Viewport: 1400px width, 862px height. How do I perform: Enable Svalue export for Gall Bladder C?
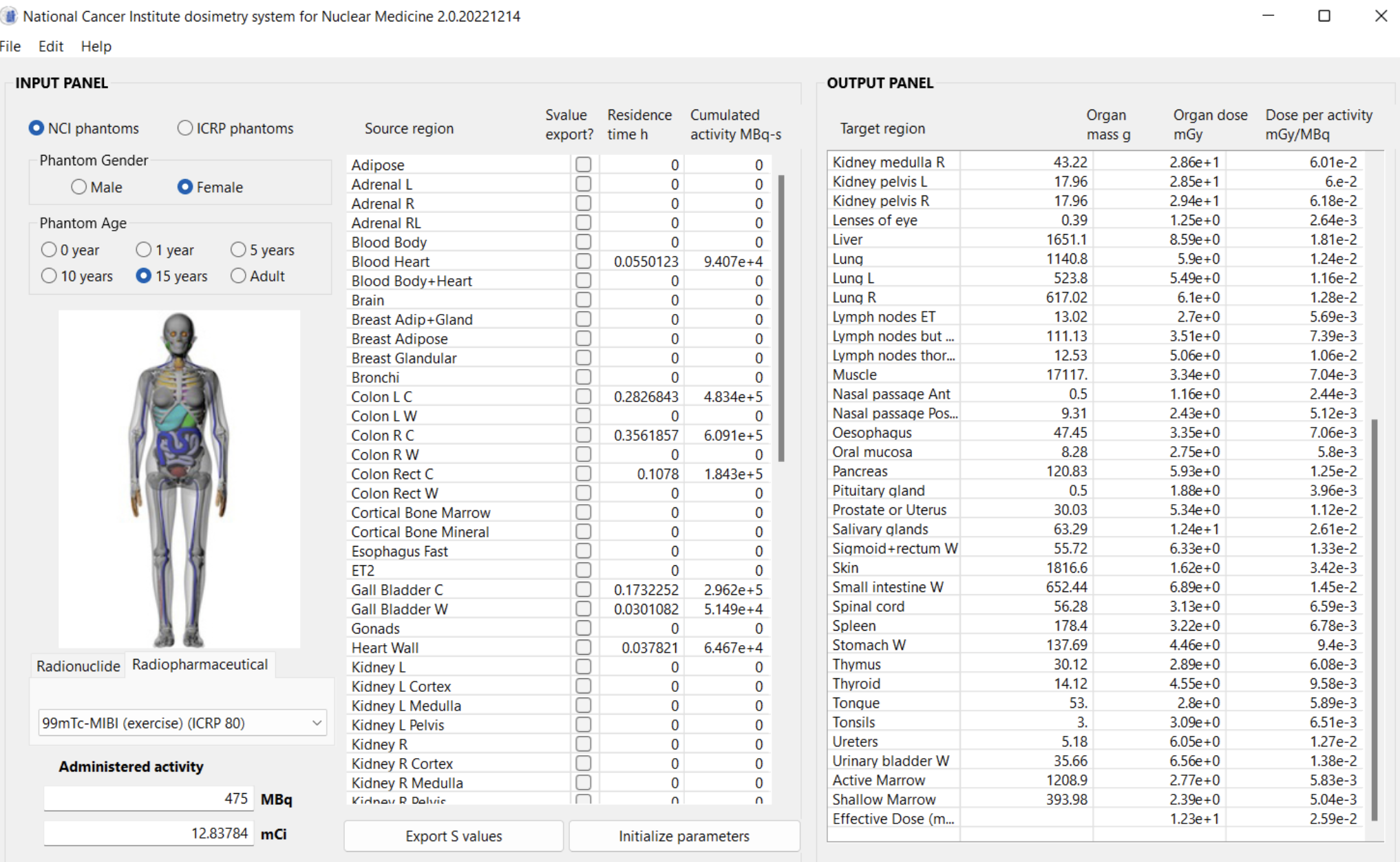(x=584, y=589)
